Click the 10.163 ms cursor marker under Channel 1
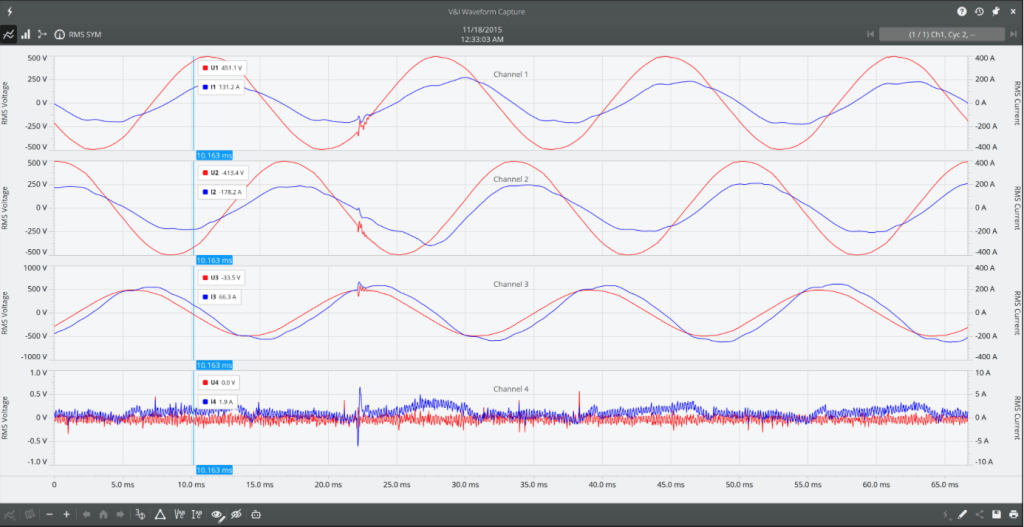The image size is (1024, 527). pos(214,155)
